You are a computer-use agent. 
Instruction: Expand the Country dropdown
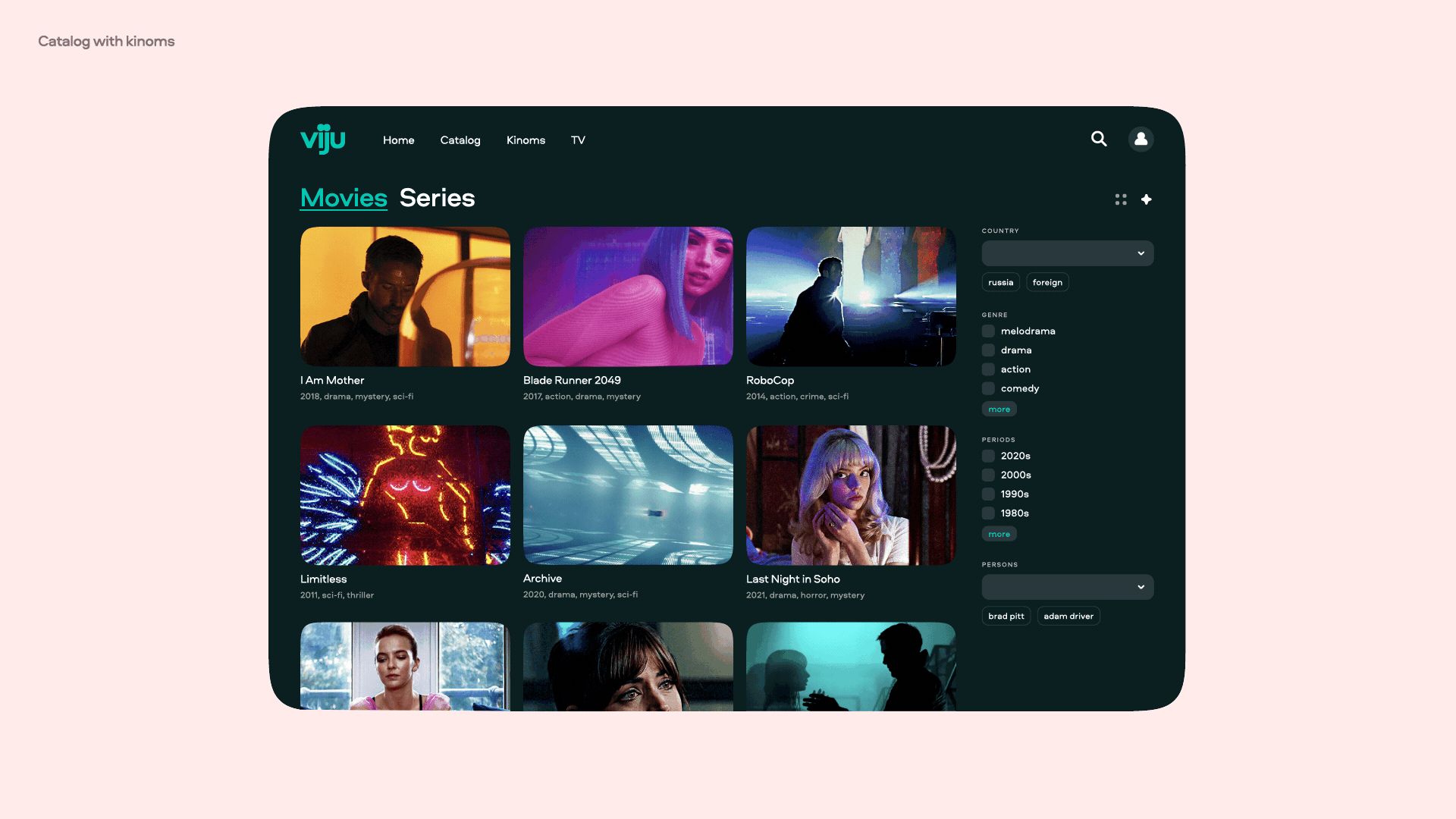pos(1067,253)
